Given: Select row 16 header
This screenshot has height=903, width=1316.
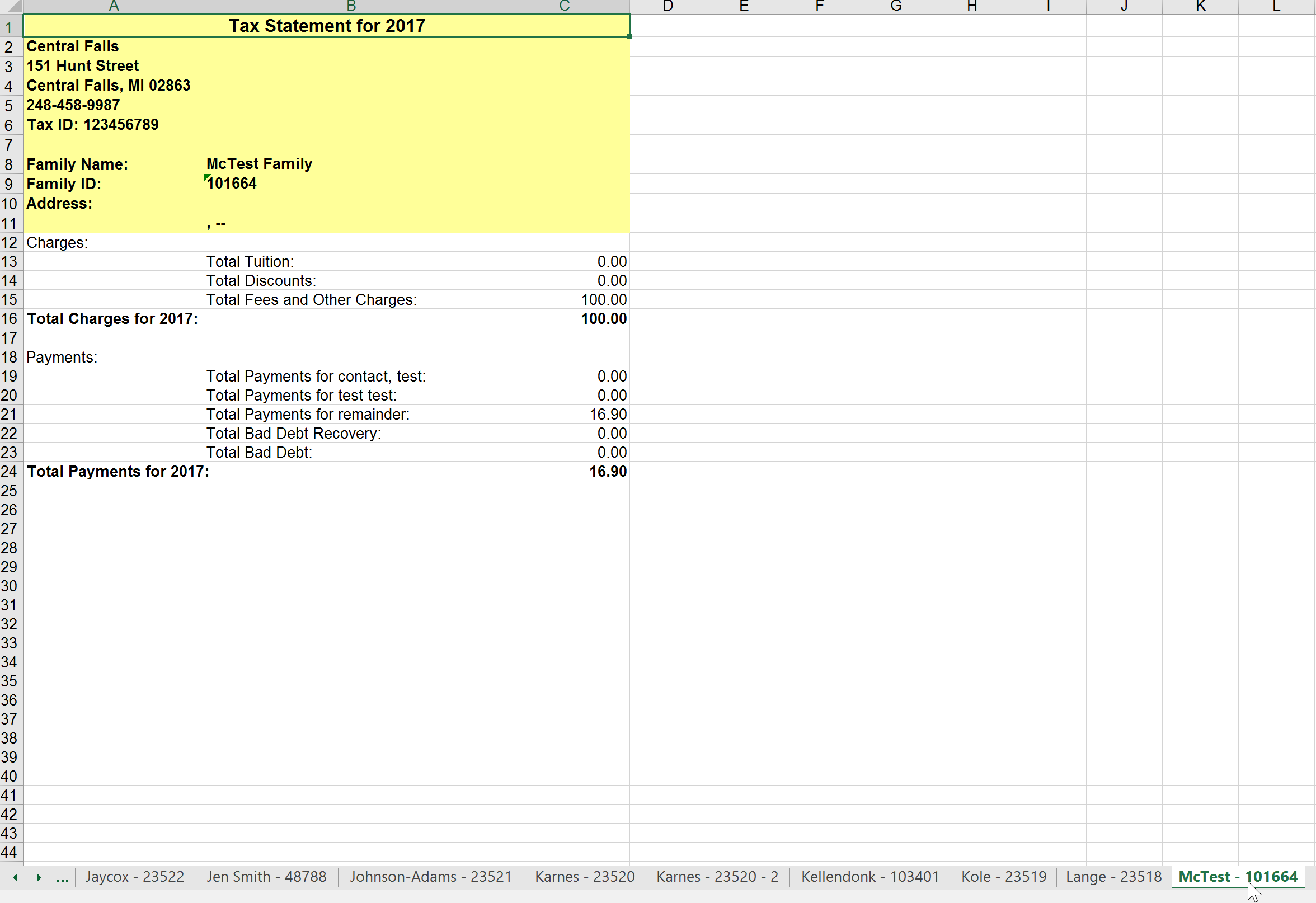Looking at the screenshot, I should pyautogui.click(x=10, y=319).
